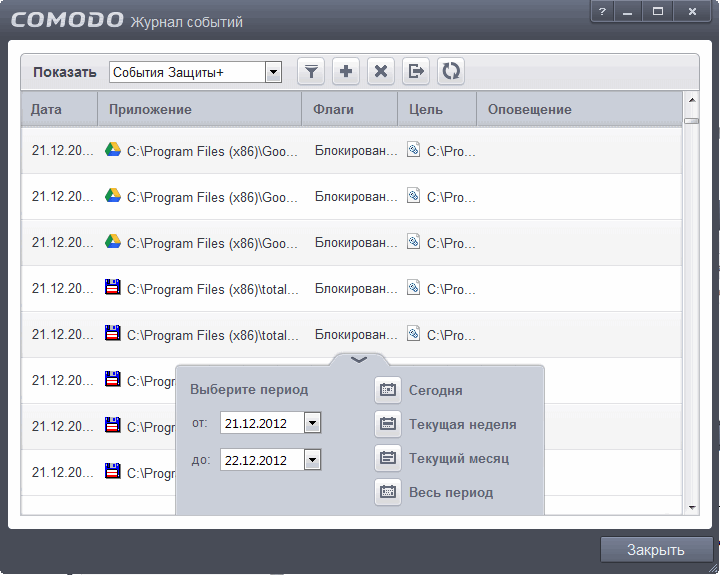Click the start date field '21.12.2012'

pos(262,423)
